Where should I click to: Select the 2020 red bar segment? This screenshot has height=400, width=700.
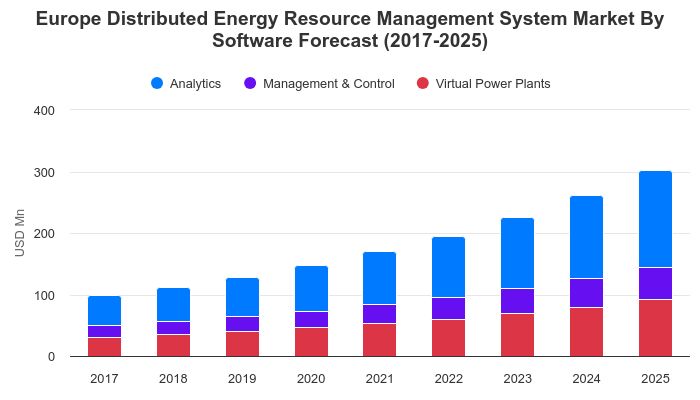[311, 342]
